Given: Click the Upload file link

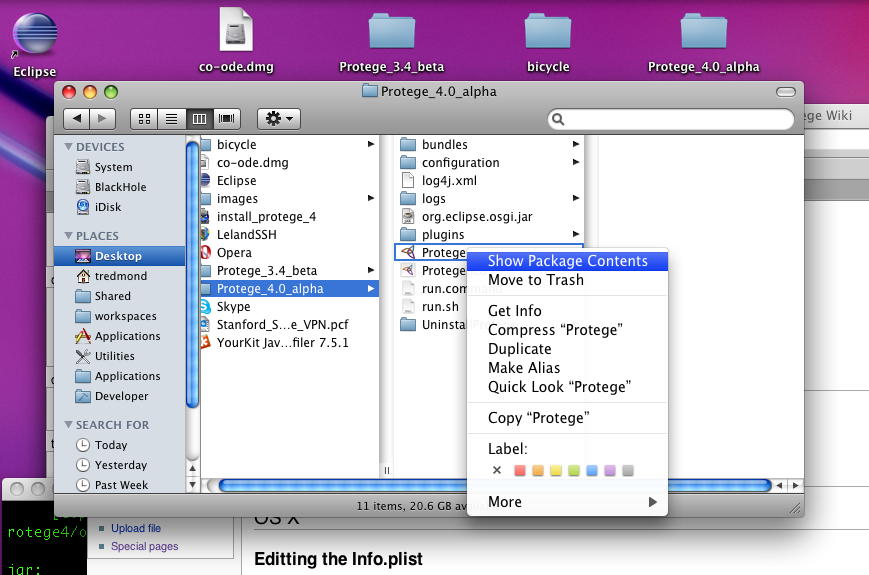Looking at the screenshot, I should tap(135, 528).
